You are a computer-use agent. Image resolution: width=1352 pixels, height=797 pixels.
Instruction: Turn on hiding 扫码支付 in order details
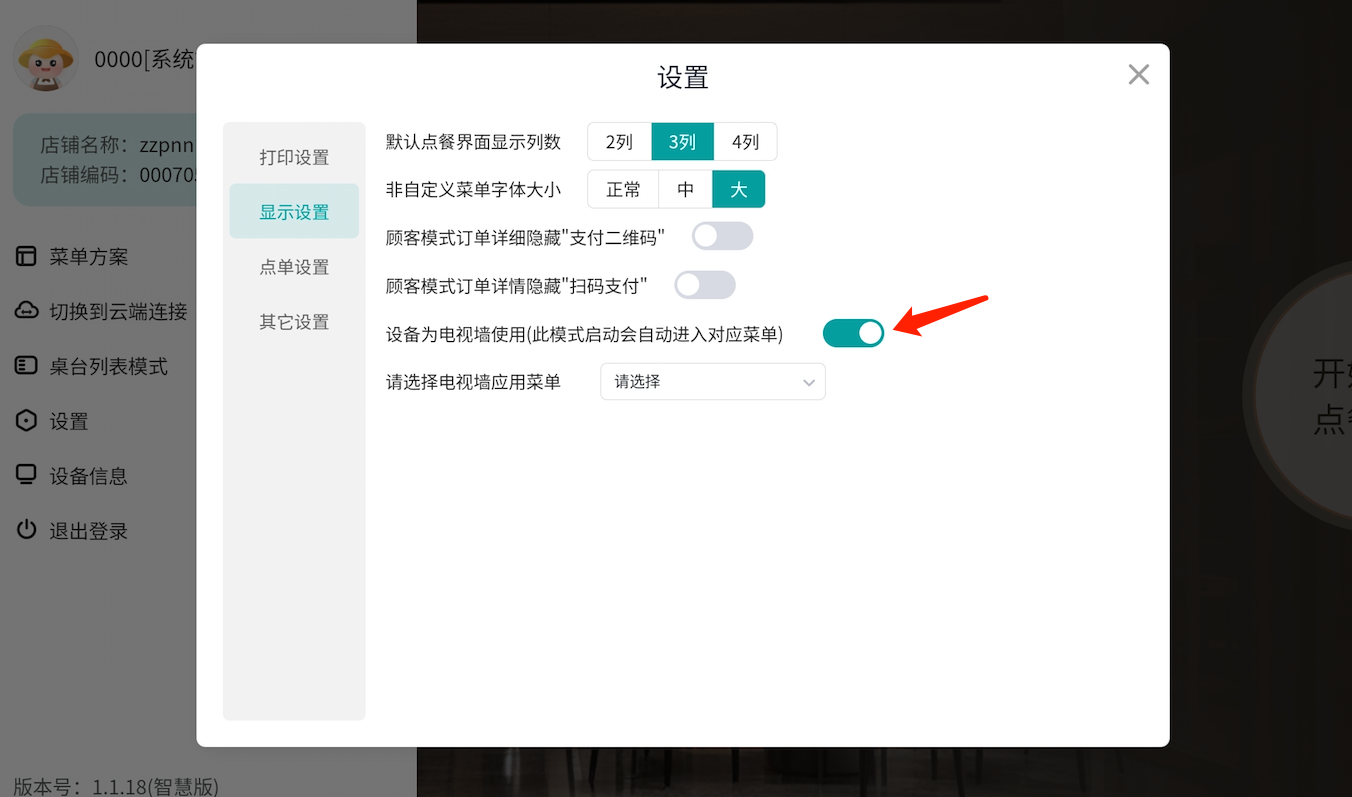704,285
